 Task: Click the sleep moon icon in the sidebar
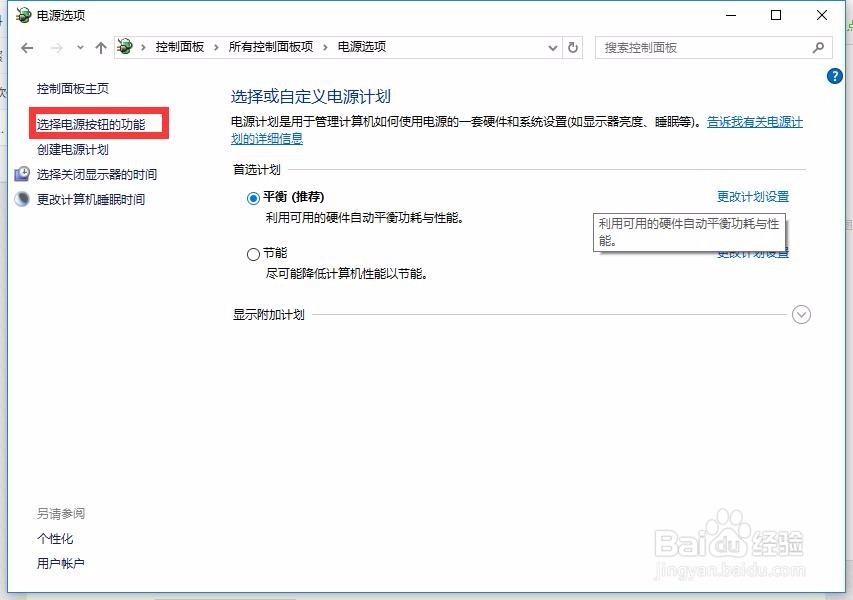pyautogui.click(x=22, y=199)
